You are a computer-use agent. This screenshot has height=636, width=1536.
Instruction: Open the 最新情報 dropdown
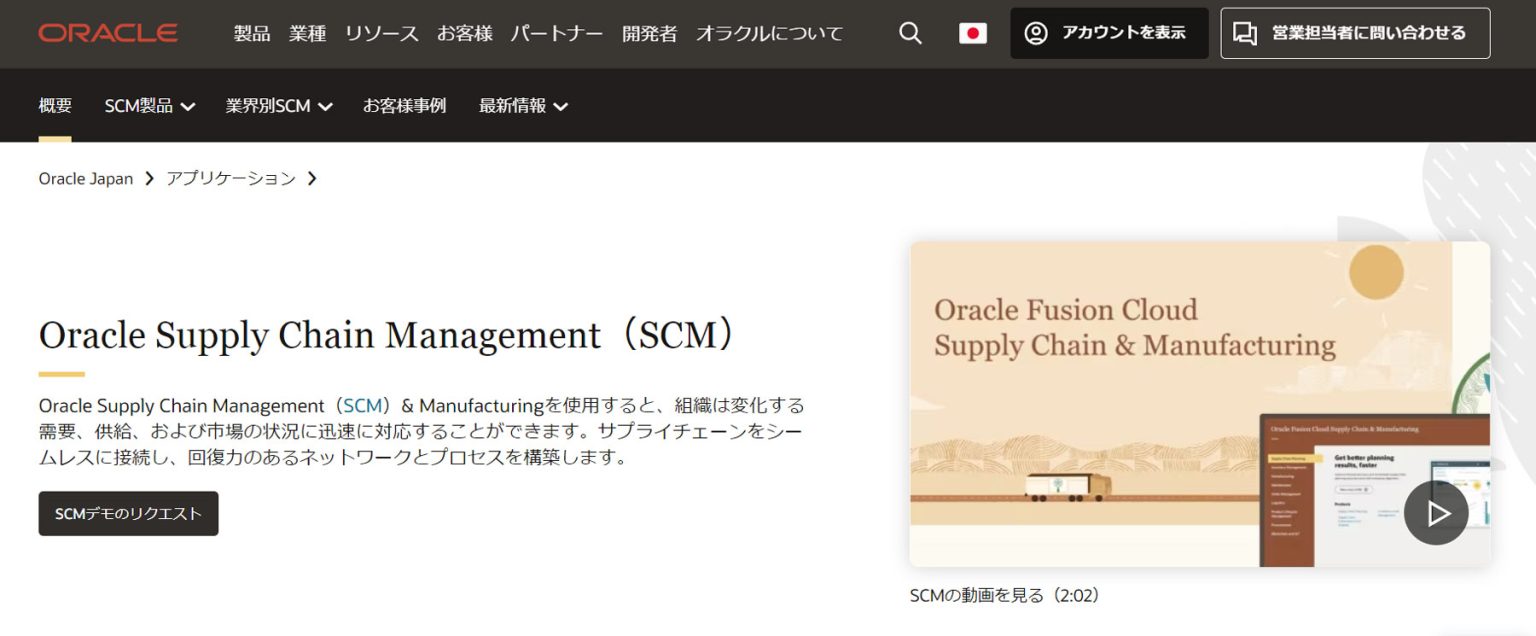[x=516, y=106]
